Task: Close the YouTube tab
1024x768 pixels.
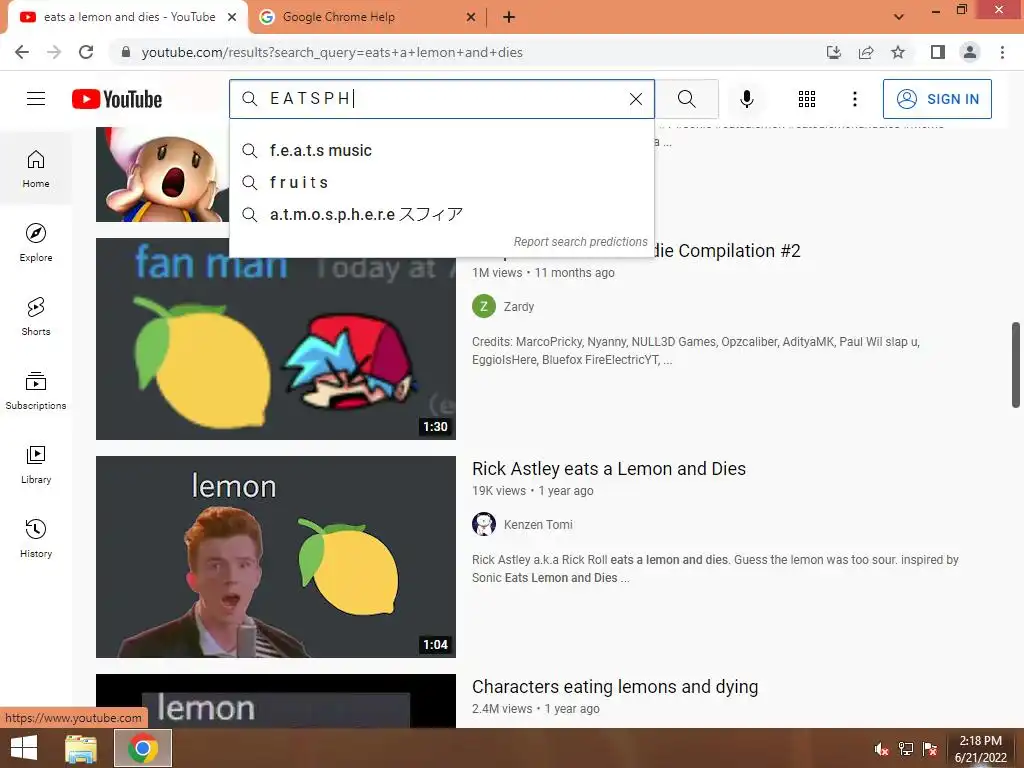Action: pyautogui.click(x=232, y=17)
